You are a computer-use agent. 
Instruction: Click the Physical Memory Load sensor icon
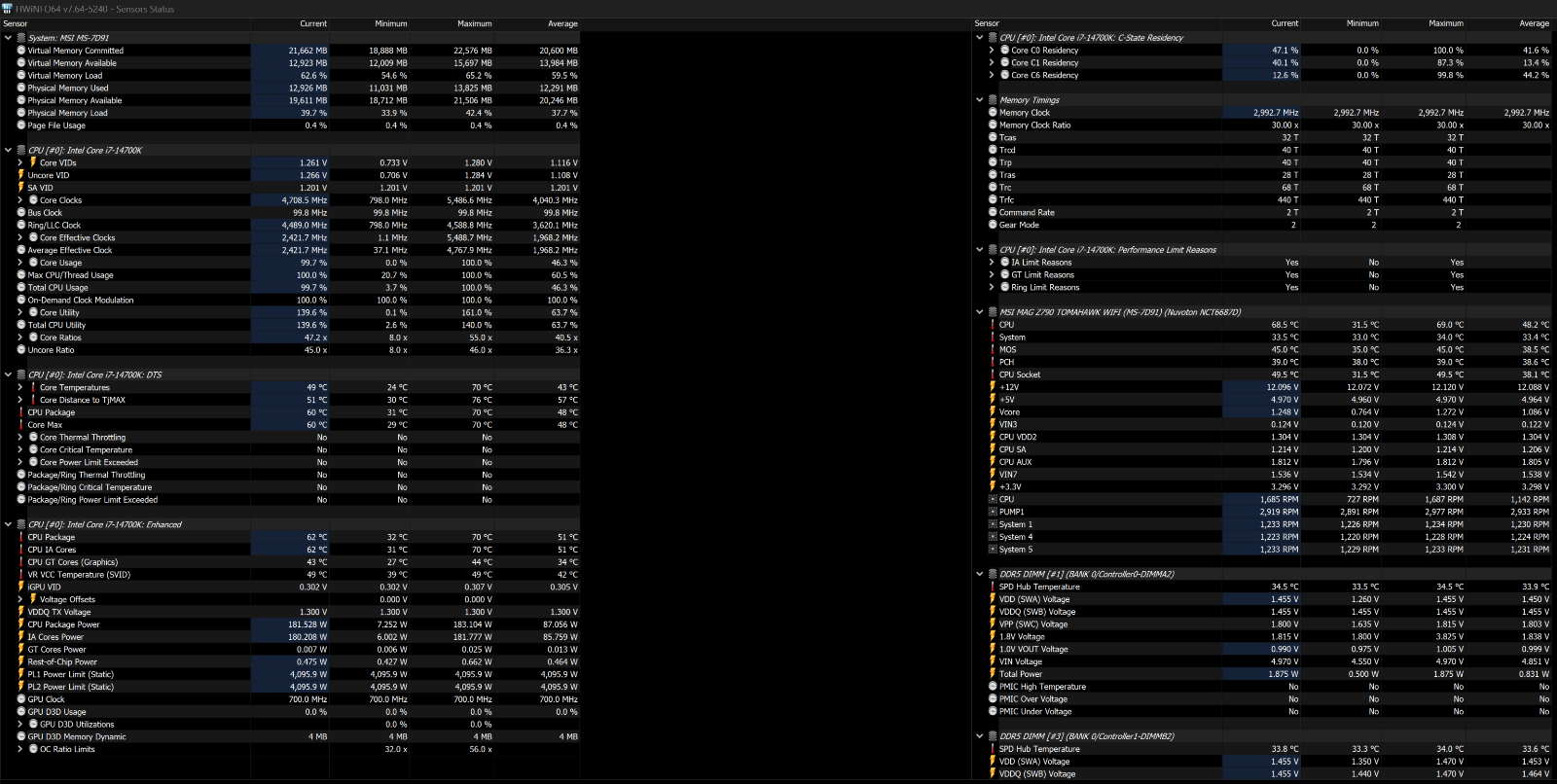pos(21,113)
